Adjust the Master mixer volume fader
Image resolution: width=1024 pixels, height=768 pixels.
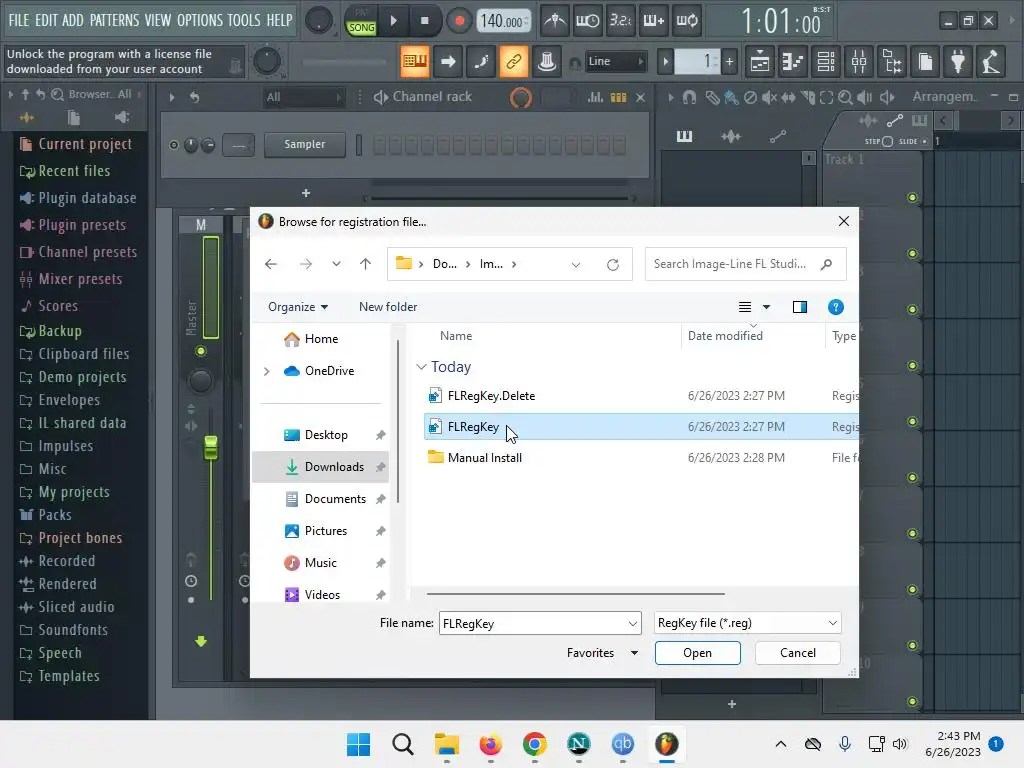[210, 447]
